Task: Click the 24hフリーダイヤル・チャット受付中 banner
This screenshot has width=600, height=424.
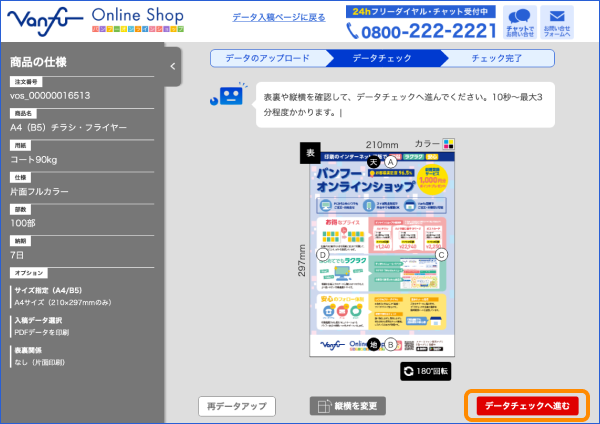Action: (421, 11)
